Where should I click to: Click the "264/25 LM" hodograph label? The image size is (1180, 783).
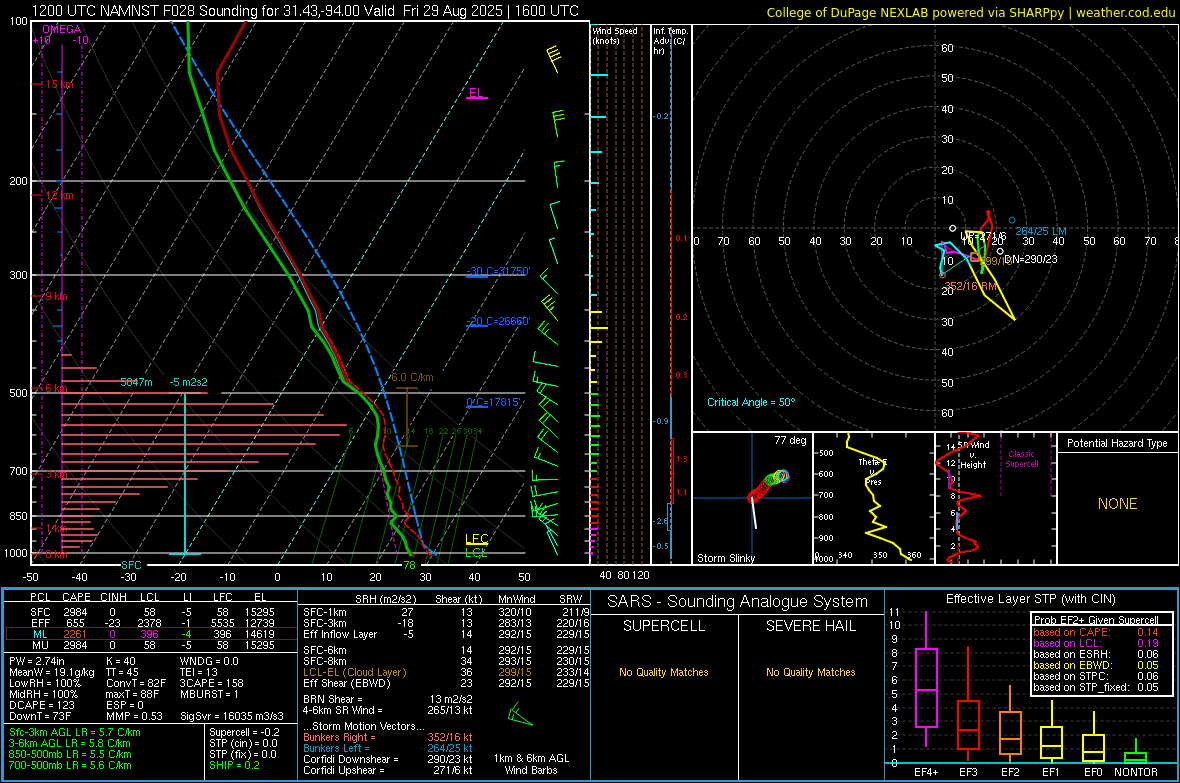[1041, 231]
